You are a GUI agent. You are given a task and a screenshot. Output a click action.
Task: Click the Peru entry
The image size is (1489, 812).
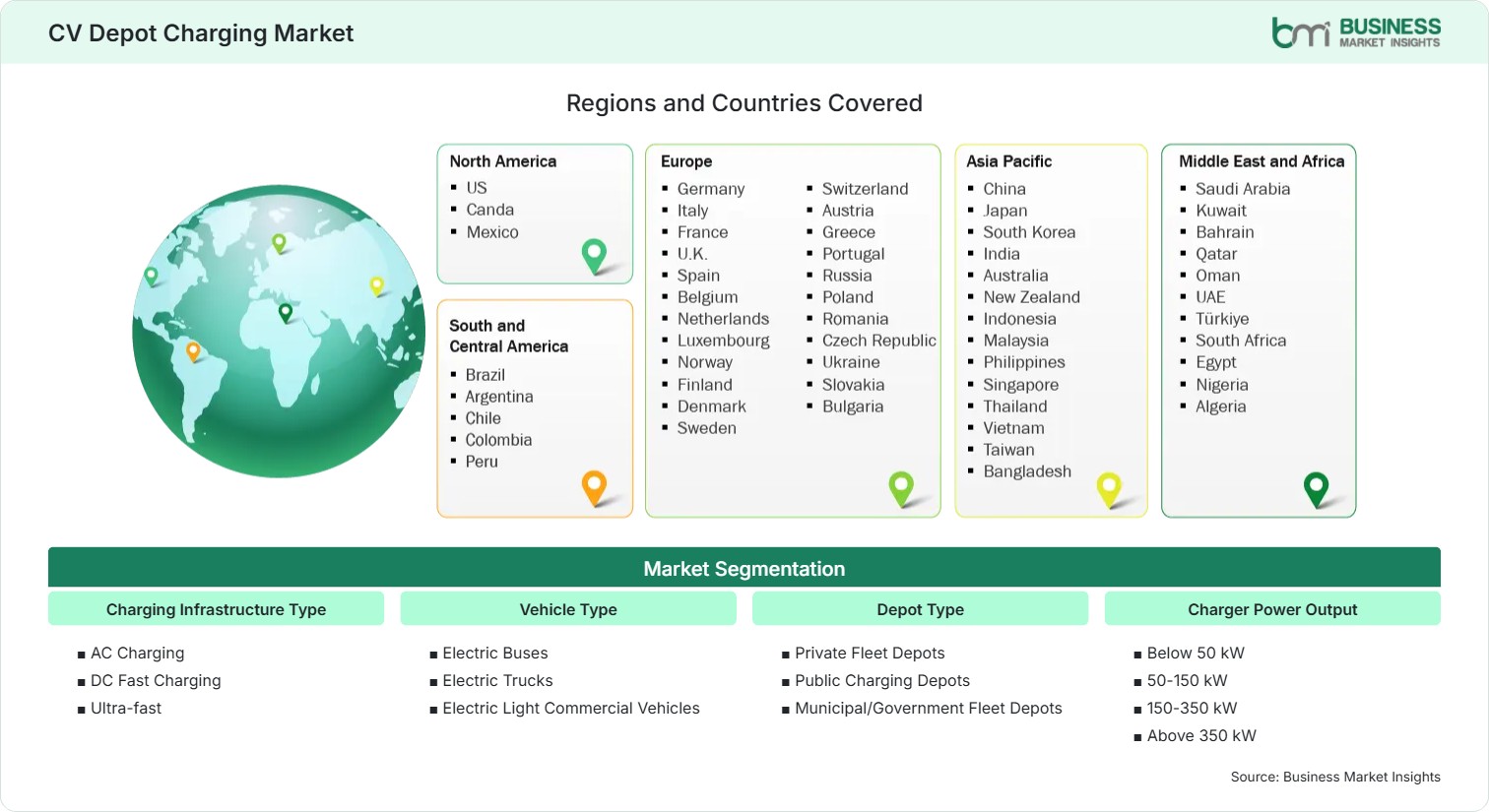482,462
